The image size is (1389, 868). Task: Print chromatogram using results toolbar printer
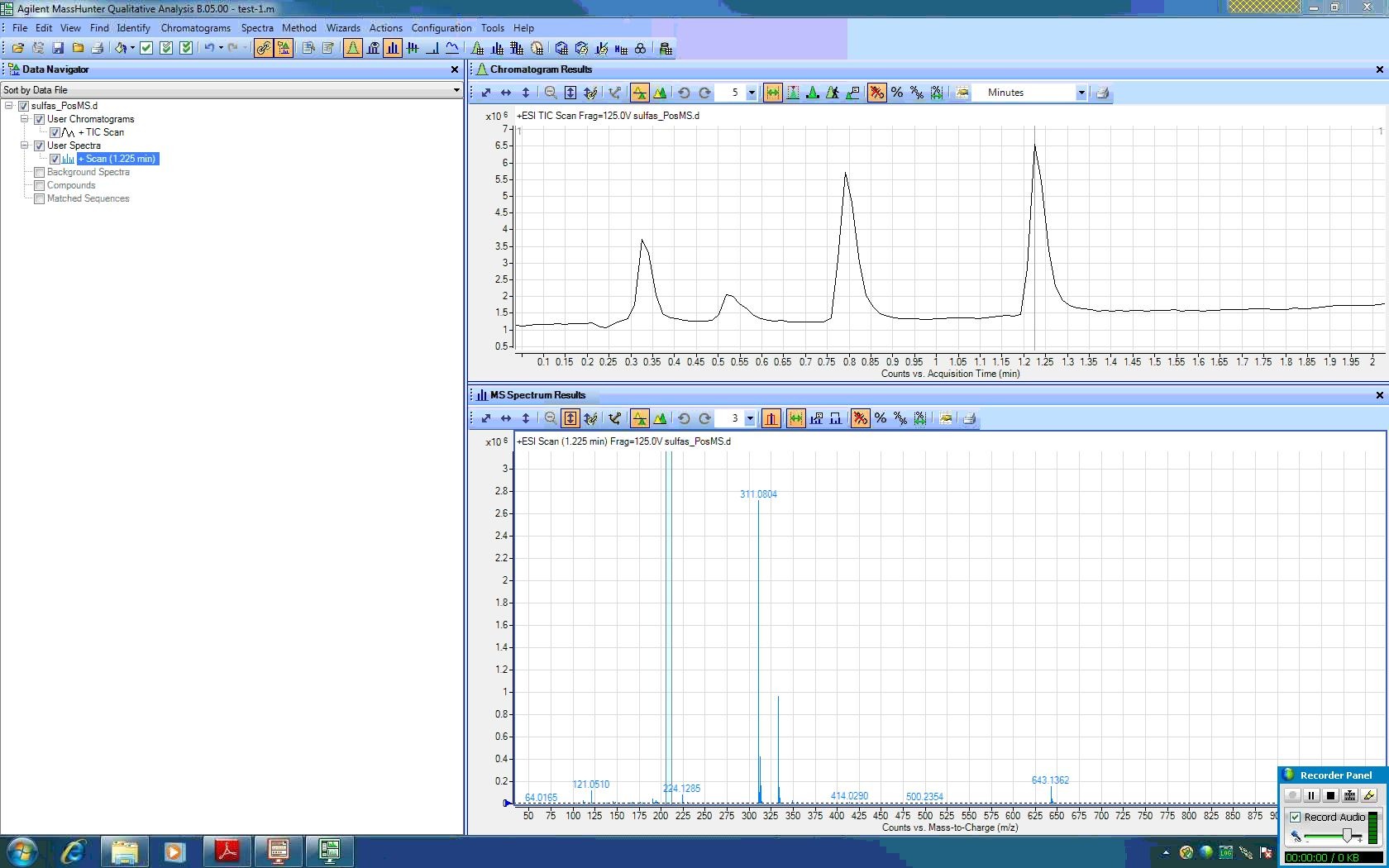[1102, 93]
